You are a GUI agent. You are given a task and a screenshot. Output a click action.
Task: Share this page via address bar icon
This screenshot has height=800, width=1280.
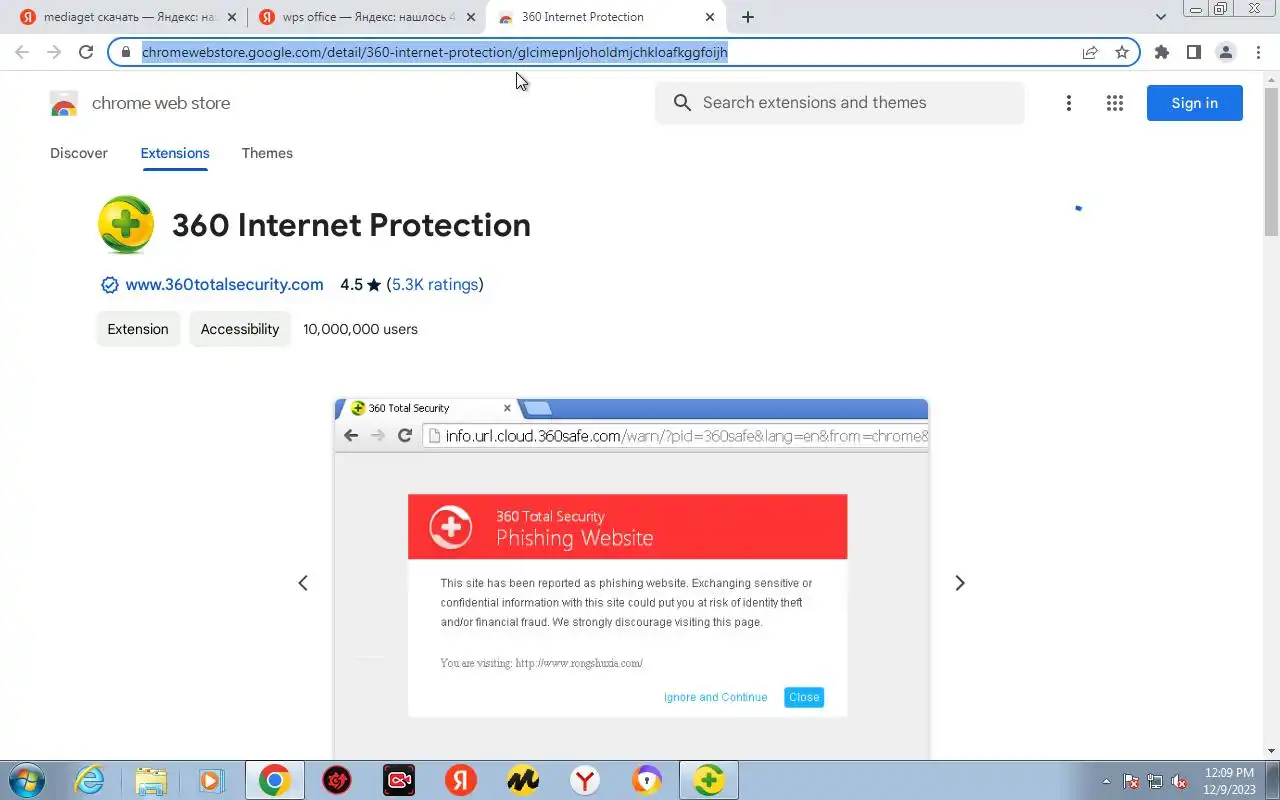point(1090,52)
